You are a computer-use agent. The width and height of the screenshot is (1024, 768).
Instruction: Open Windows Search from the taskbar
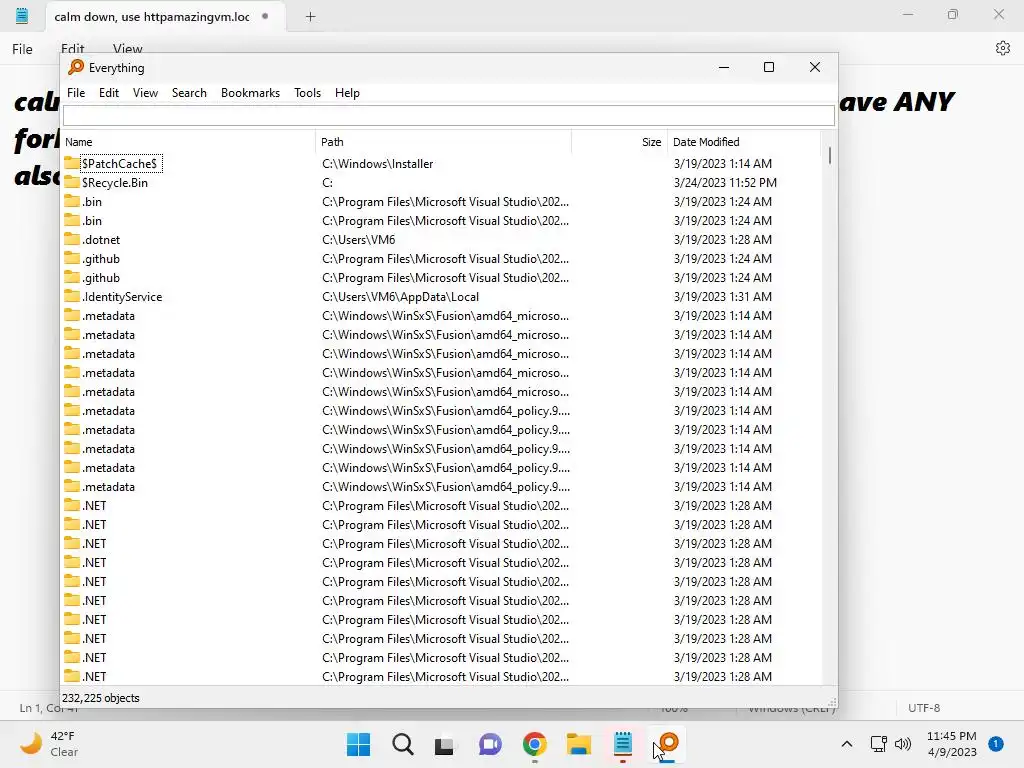click(x=403, y=744)
